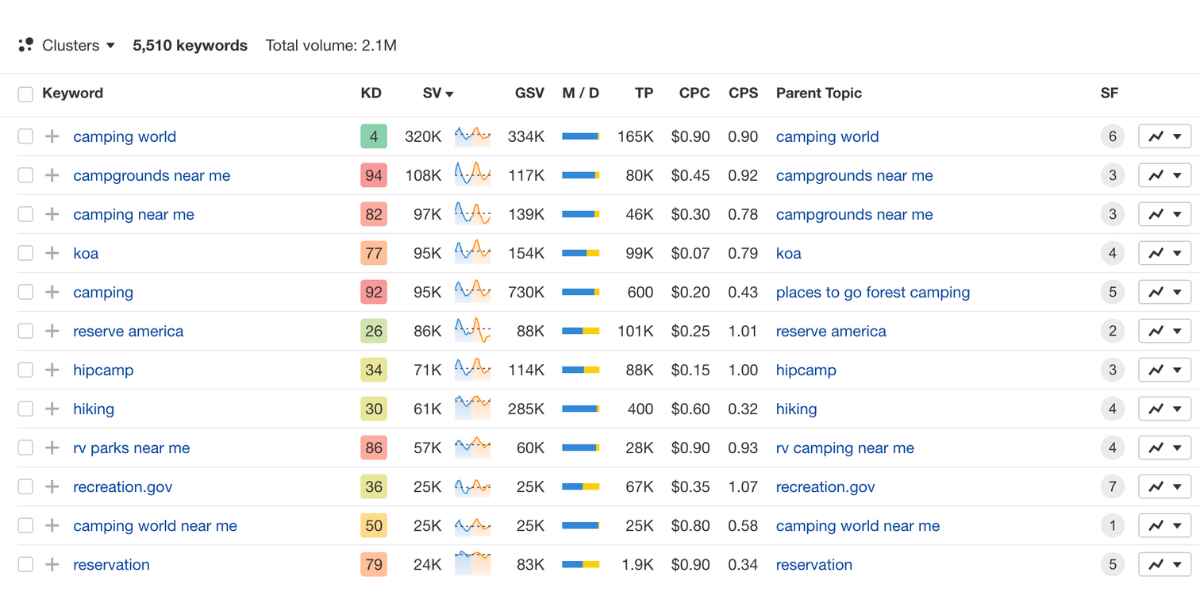Open SV trend sparkline for camping world
The height and width of the screenshot is (600, 1200).
(x=473, y=136)
